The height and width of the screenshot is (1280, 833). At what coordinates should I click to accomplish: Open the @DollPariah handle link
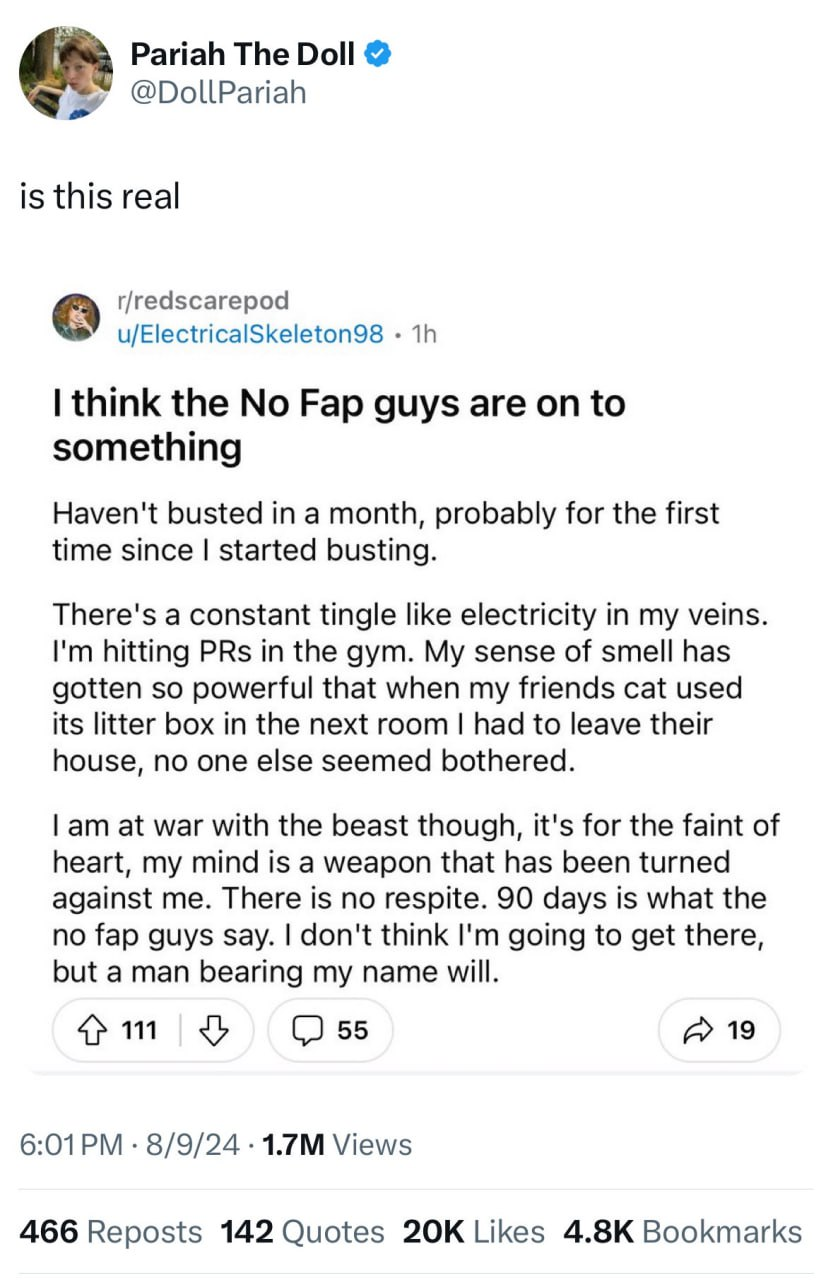[219, 93]
